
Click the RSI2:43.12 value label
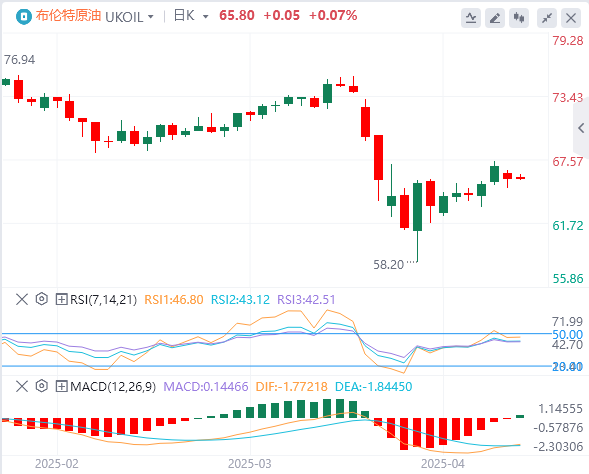pyautogui.click(x=240, y=300)
